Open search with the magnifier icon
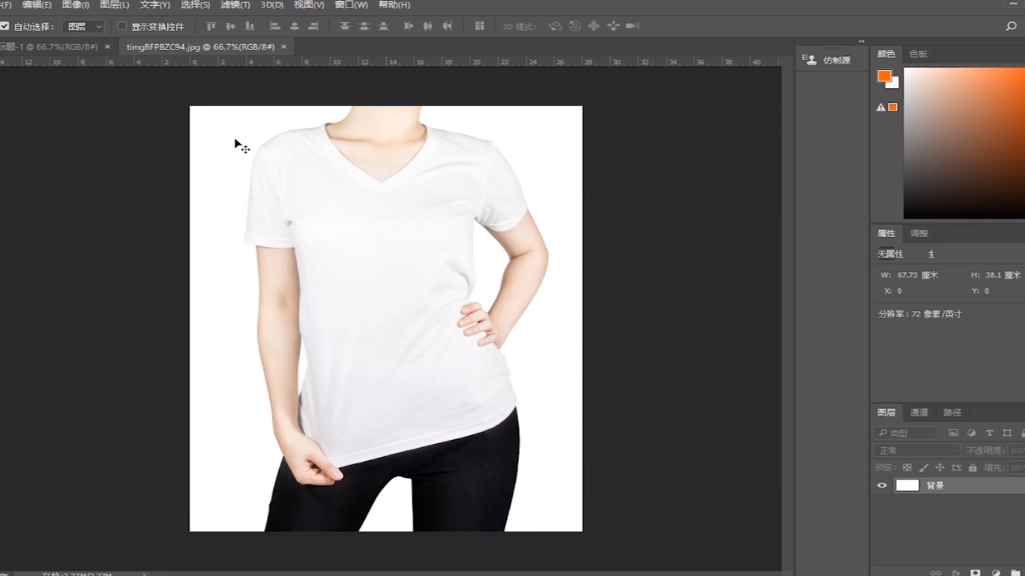The image size is (1025, 576). (x=1011, y=26)
